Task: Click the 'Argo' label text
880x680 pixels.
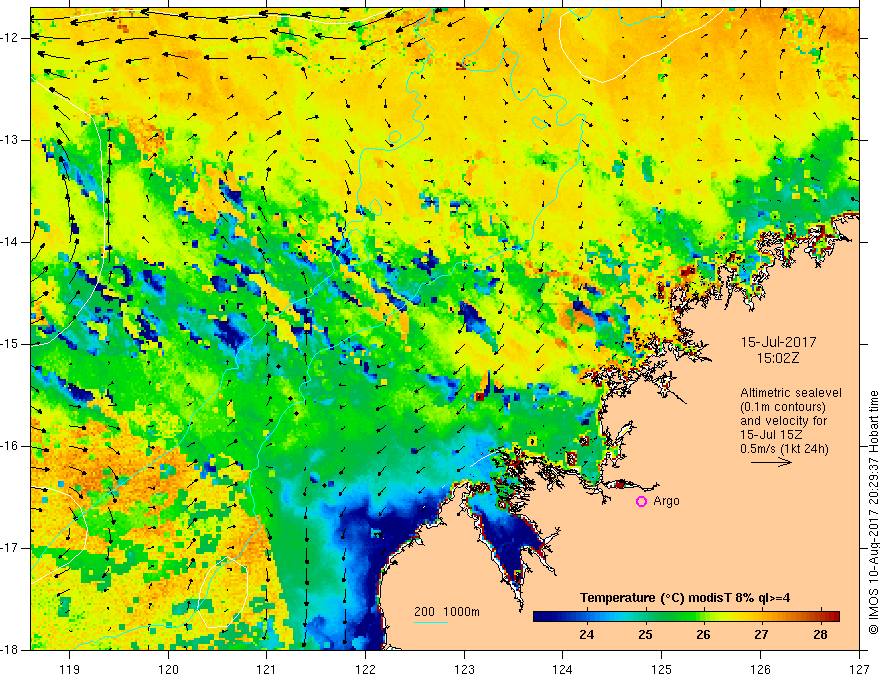Action: tap(666, 501)
